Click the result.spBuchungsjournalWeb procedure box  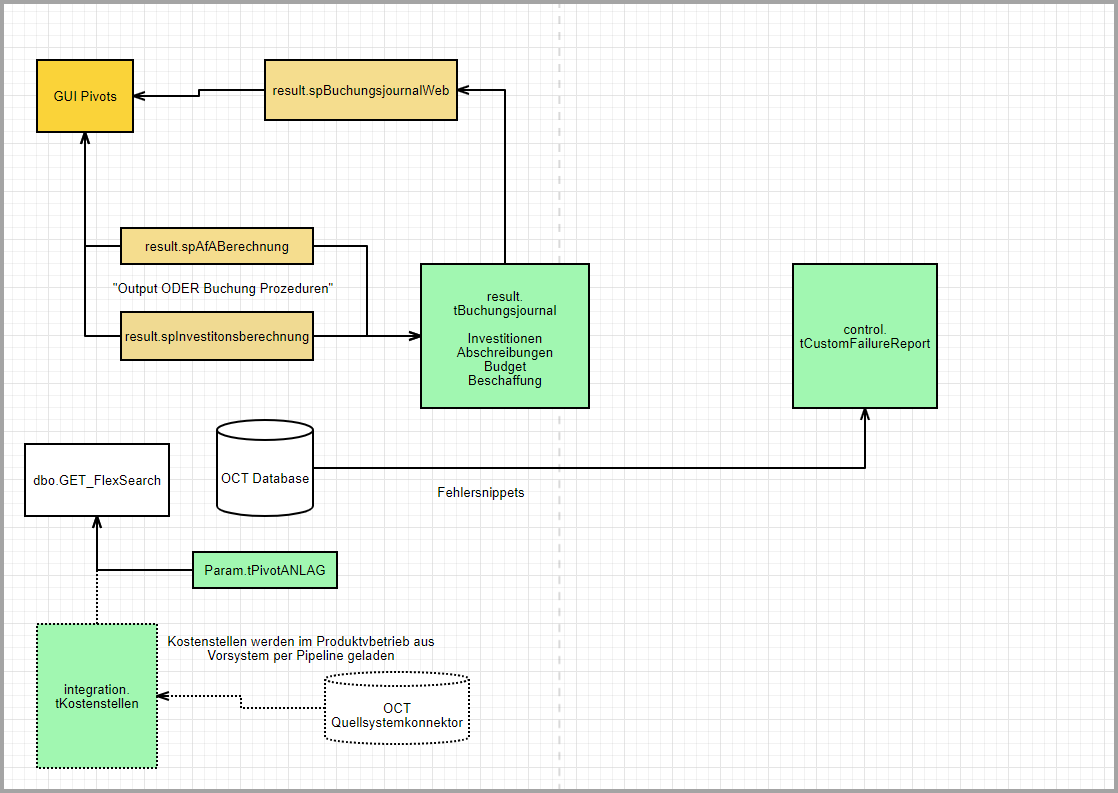pos(360,90)
